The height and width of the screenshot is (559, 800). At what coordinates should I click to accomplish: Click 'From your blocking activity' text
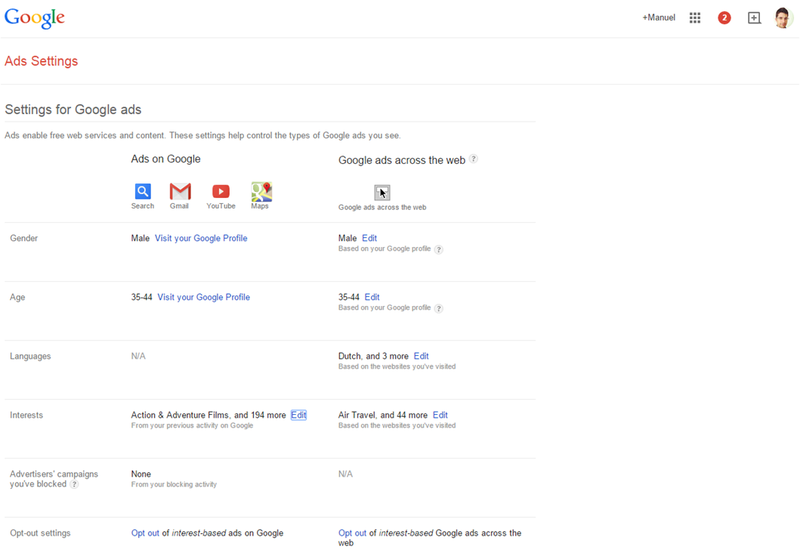coord(174,485)
